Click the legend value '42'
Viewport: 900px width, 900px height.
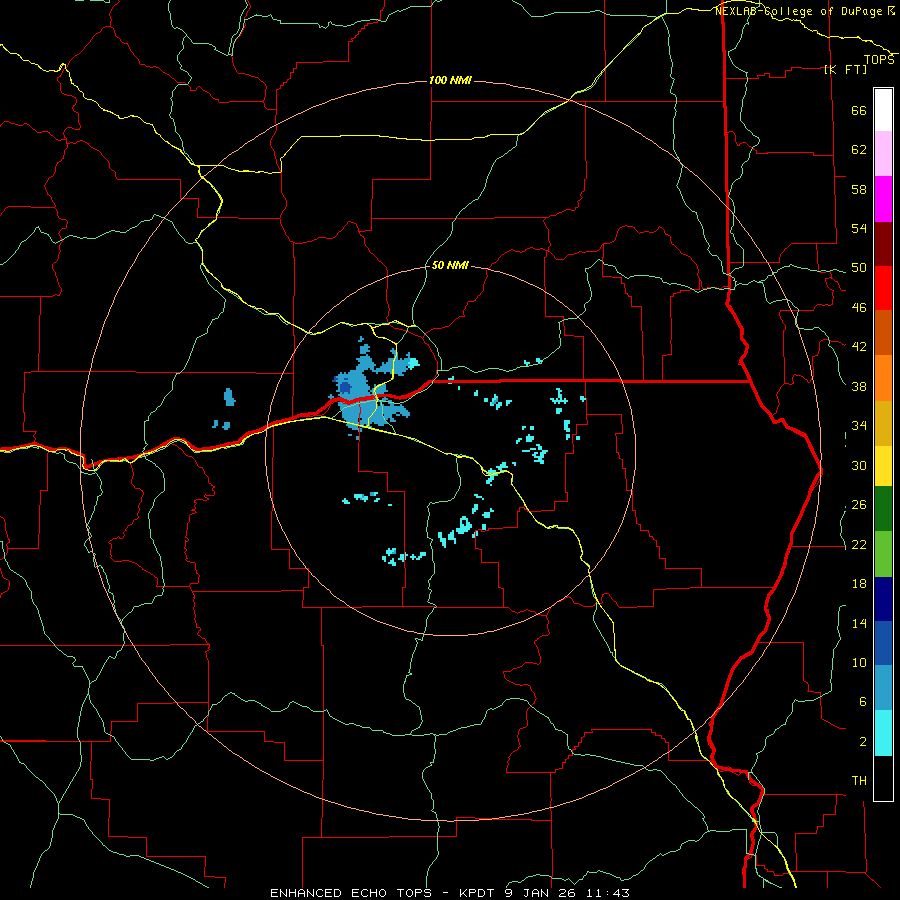[x=859, y=347]
